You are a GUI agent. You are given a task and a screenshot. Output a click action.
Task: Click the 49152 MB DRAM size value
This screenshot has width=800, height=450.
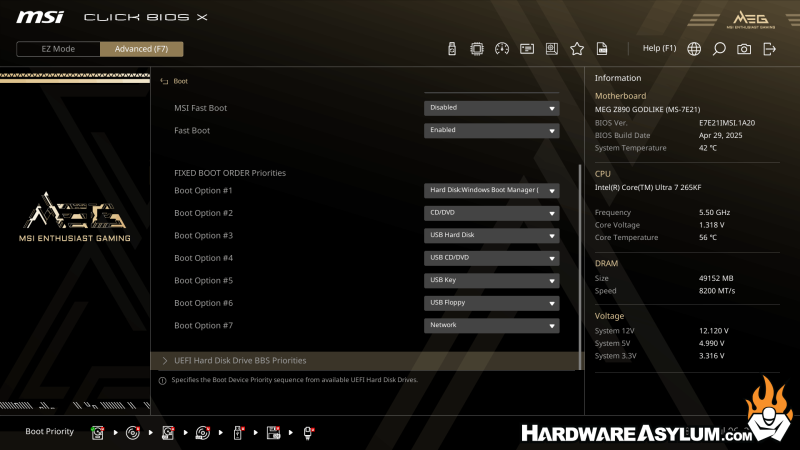pos(716,278)
